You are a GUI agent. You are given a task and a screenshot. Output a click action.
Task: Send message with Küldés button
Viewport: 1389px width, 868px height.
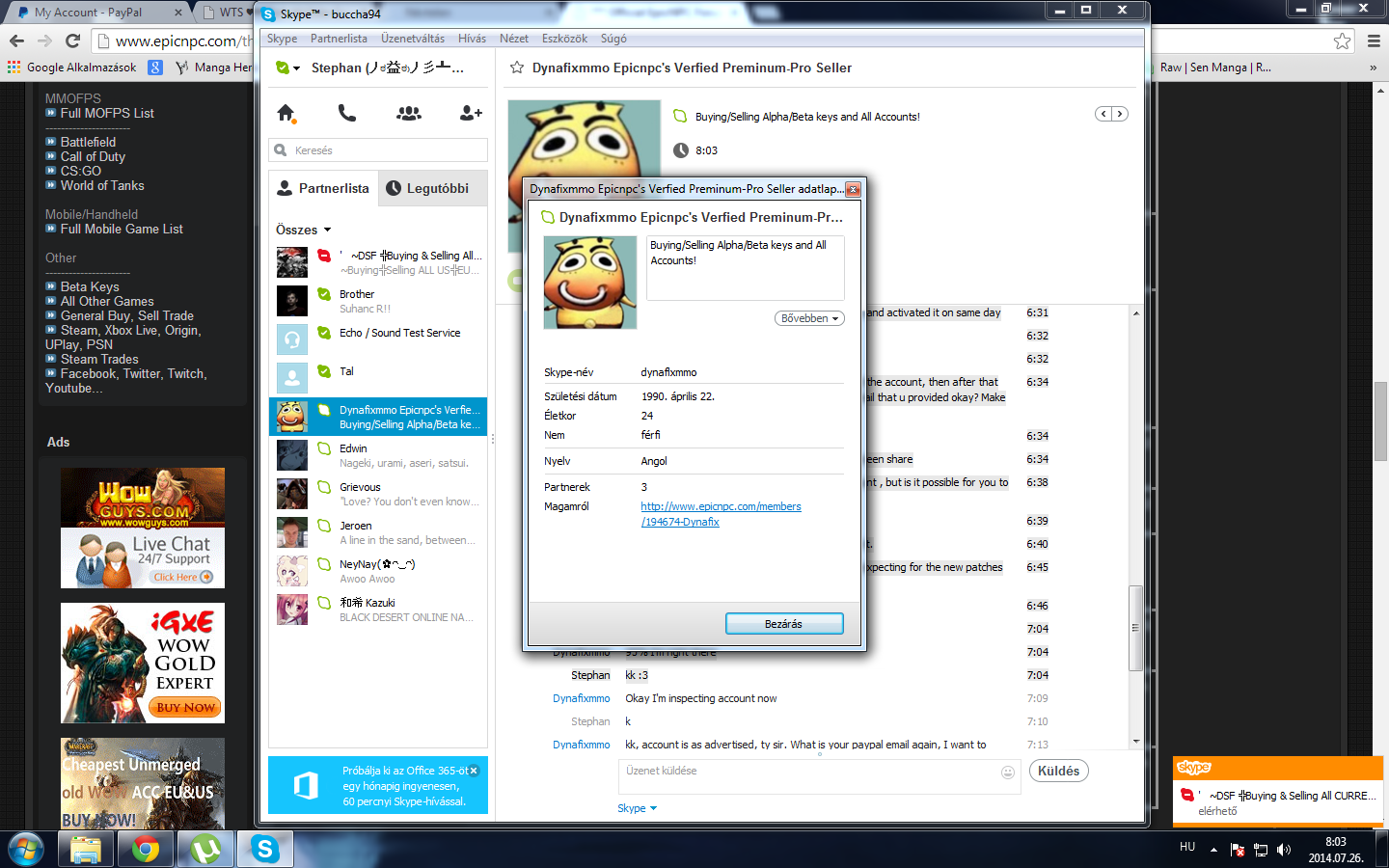[x=1058, y=771]
